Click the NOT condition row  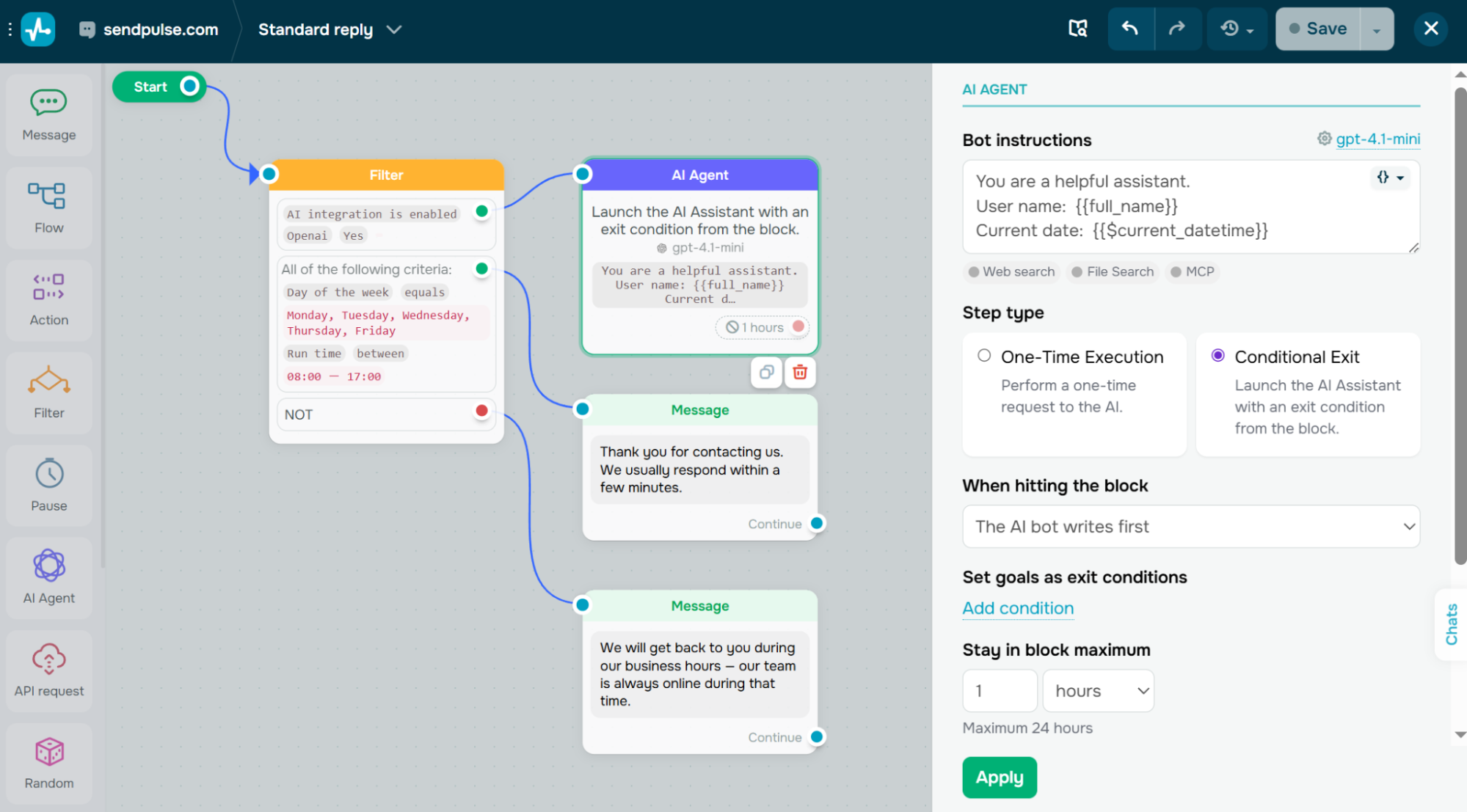coord(386,414)
